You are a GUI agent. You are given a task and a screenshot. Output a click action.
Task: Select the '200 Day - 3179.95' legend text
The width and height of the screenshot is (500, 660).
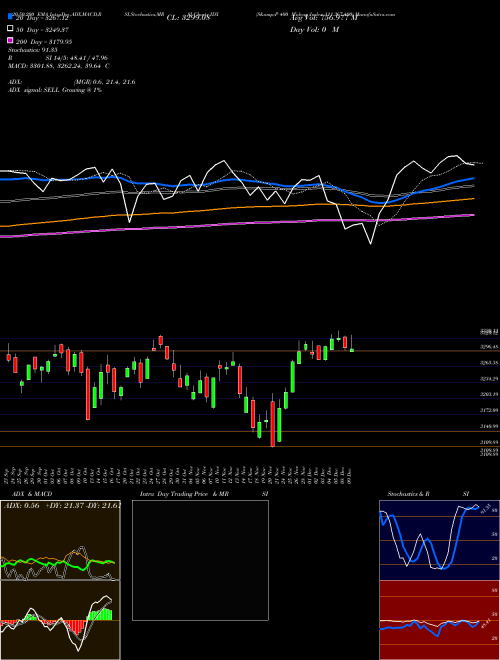(44, 42)
